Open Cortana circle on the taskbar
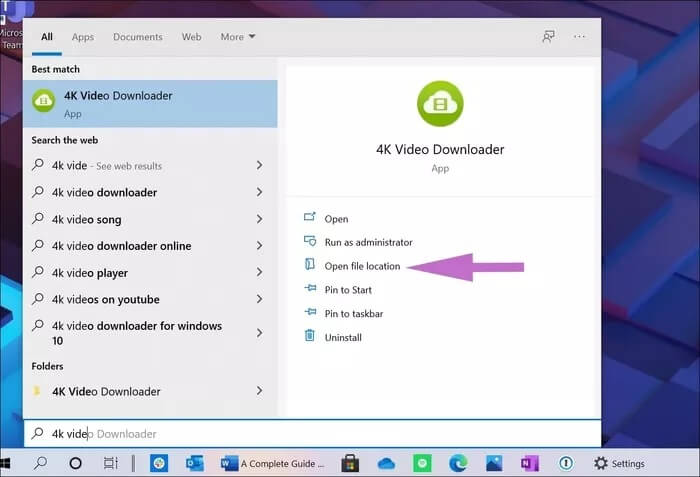The height and width of the screenshot is (477, 700). (x=75, y=463)
